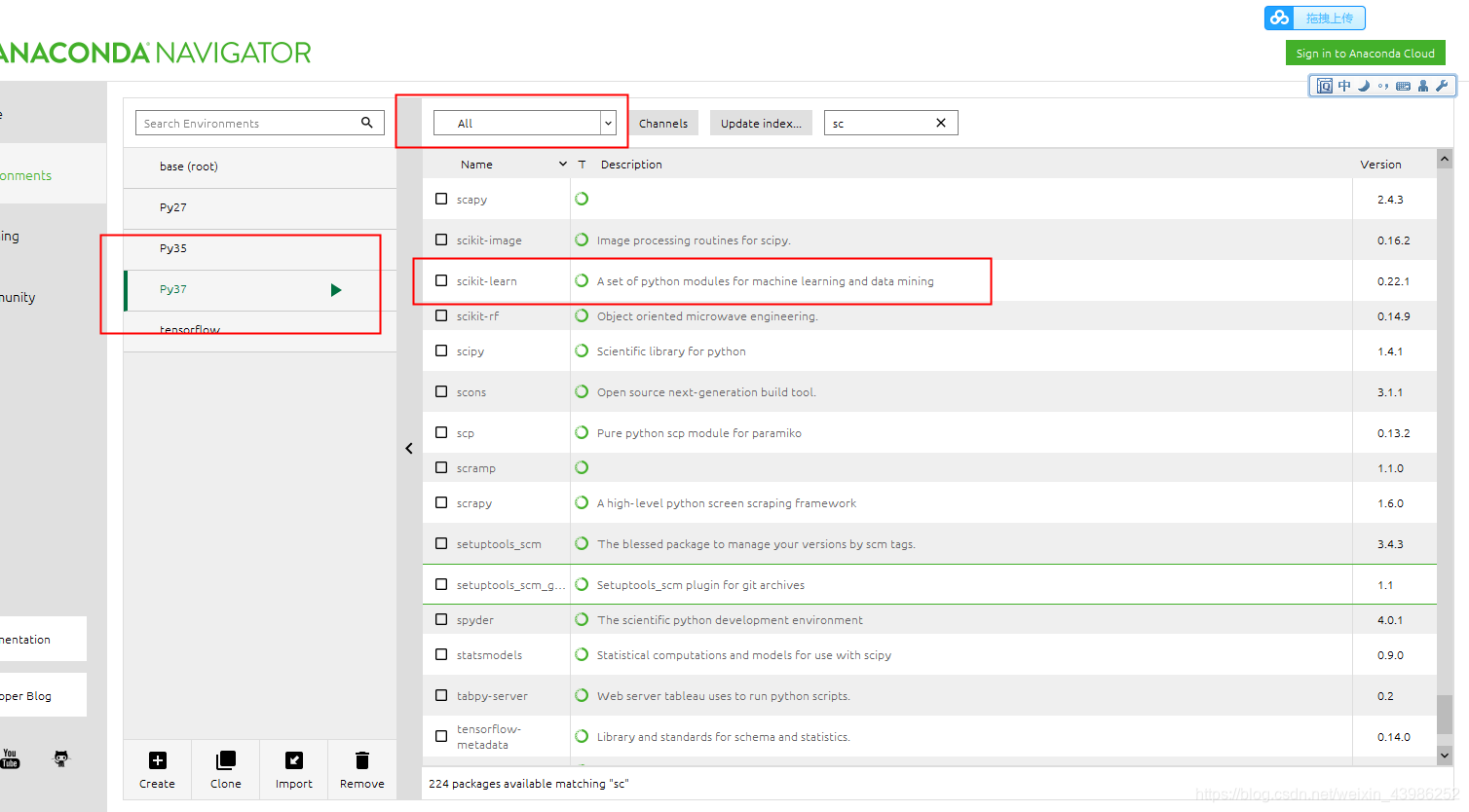The image size is (1469, 812).
Task: Click the Baidu cloud drag-upload icon
Action: [x=1279, y=18]
